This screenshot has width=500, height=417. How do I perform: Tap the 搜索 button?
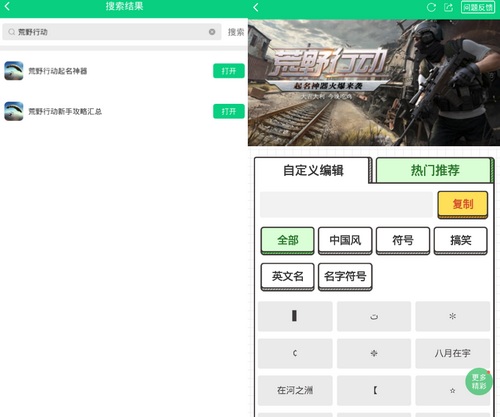pyautogui.click(x=236, y=32)
